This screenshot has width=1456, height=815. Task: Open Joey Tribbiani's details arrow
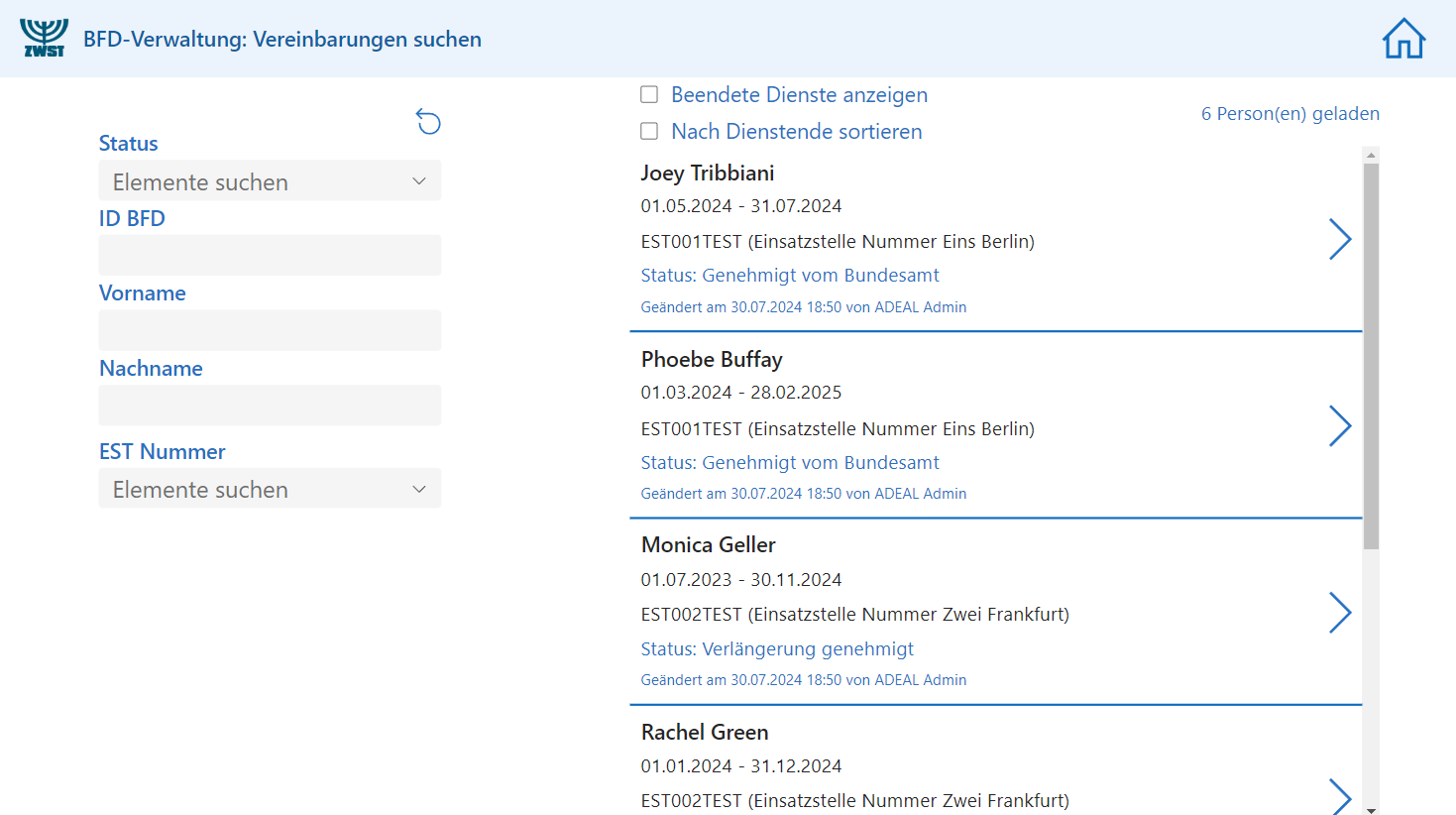tap(1340, 239)
